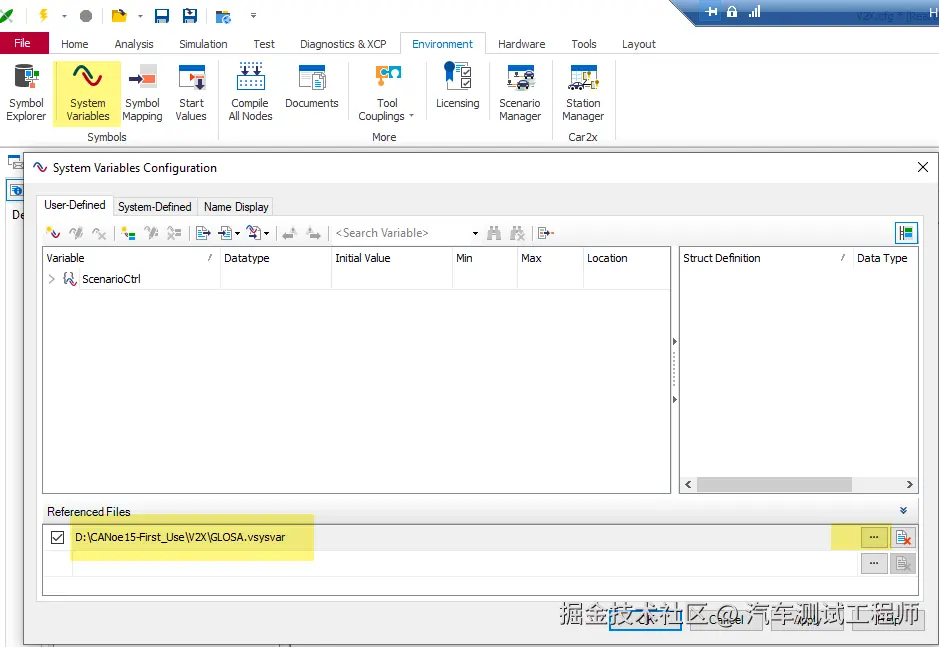Image resolution: width=939 pixels, height=647 pixels.
Task: Select the Environment ribbon tab
Action: pos(442,44)
